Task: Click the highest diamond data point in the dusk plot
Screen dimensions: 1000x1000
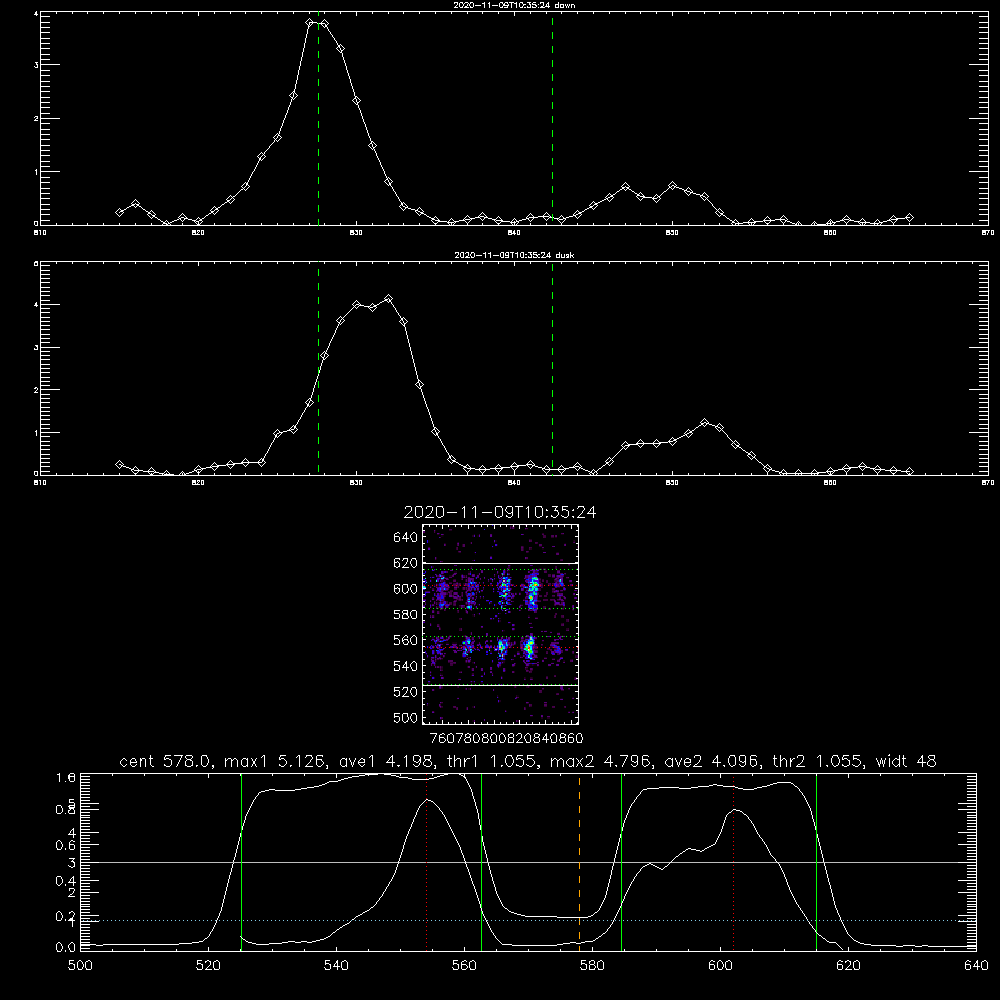Action: pyautogui.click(x=388, y=298)
